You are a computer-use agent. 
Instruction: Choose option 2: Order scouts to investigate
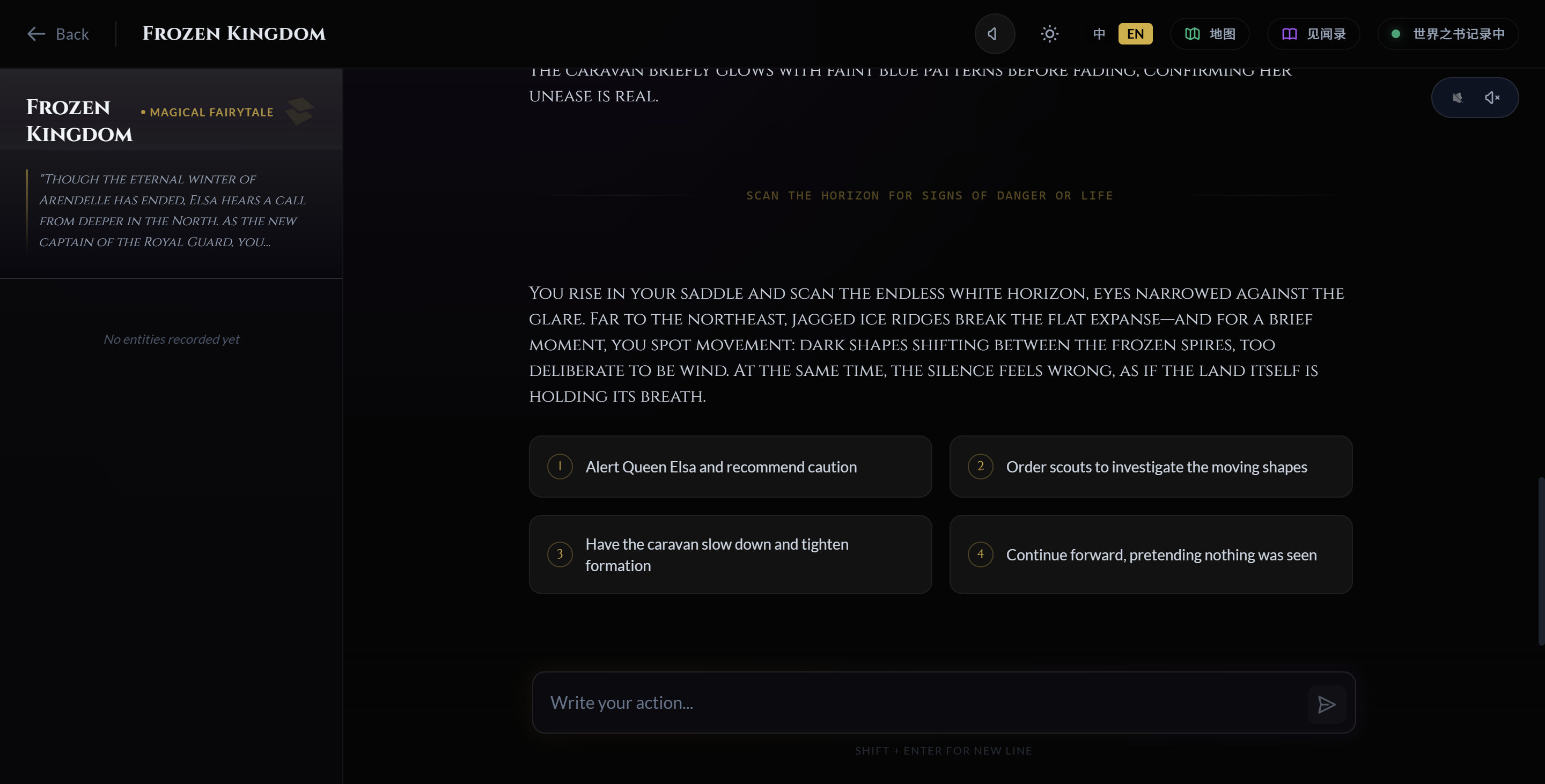click(1150, 467)
